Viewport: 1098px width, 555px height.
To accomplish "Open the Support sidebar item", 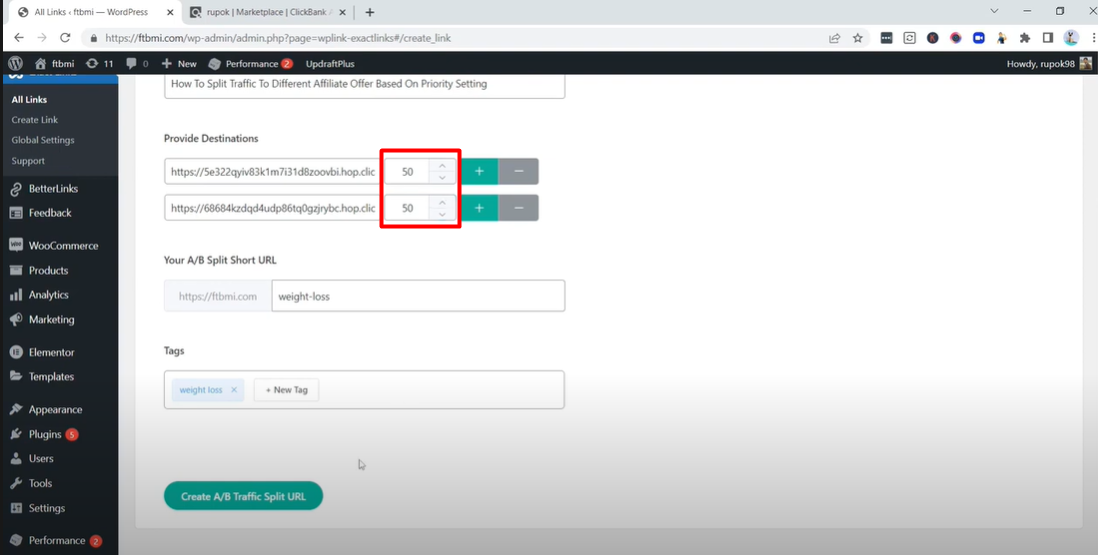I will click(x=28, y=160).
